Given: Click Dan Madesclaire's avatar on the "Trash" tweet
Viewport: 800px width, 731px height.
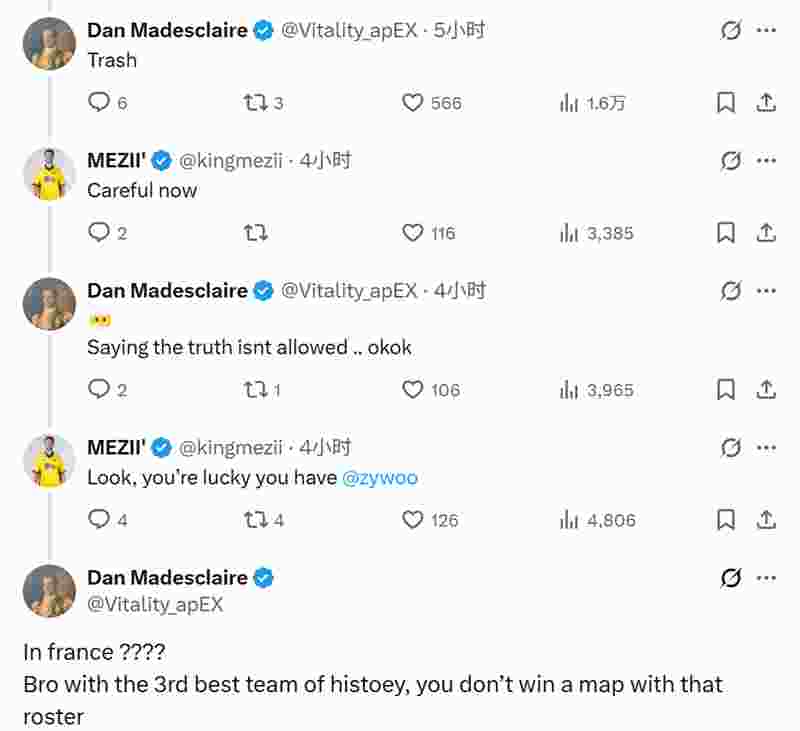Looking at the screenshot, I should 49,43.
